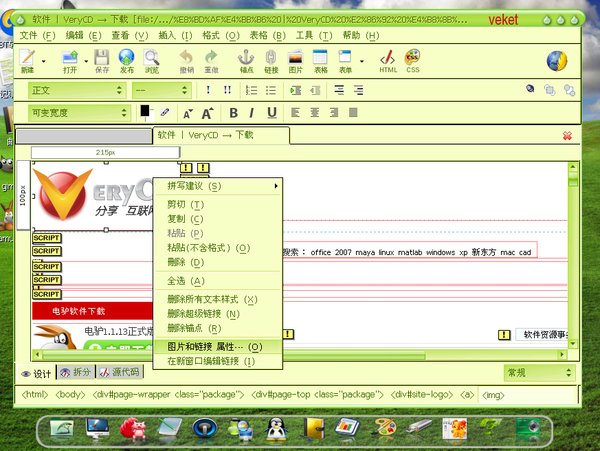Insert a table with the 表格 icon
Screen dimensions: 600x451
tap(320, 61)
